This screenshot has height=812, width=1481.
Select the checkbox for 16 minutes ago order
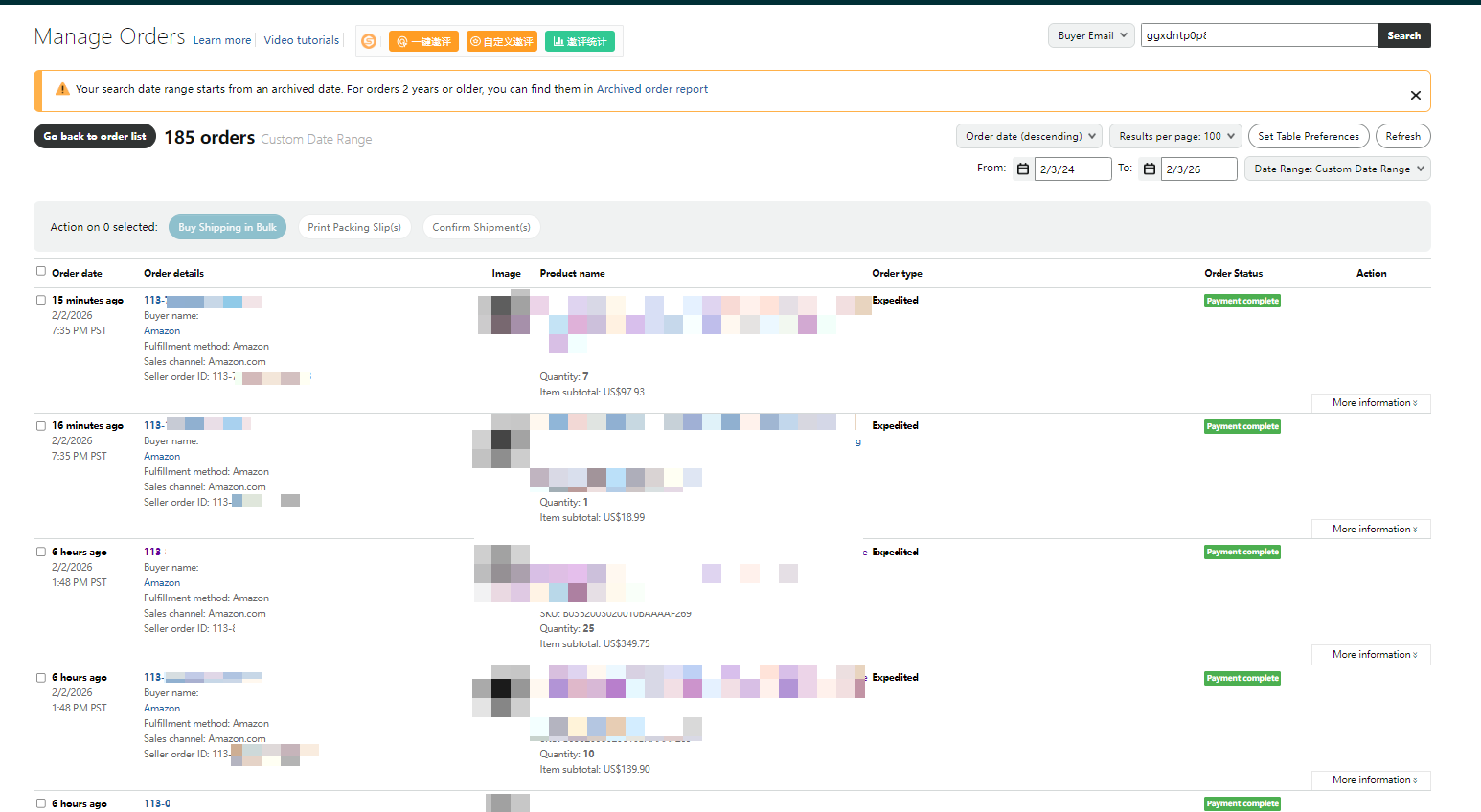pos(41,426)
